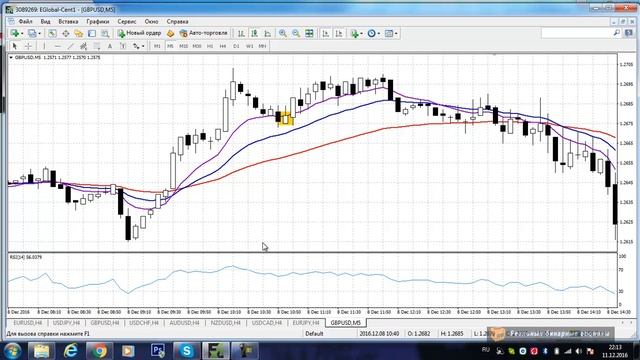Viewport: 640px width, 360px height.
Task: Switch to the EURUSD,H4 chart tab
Action: [27, 323]
